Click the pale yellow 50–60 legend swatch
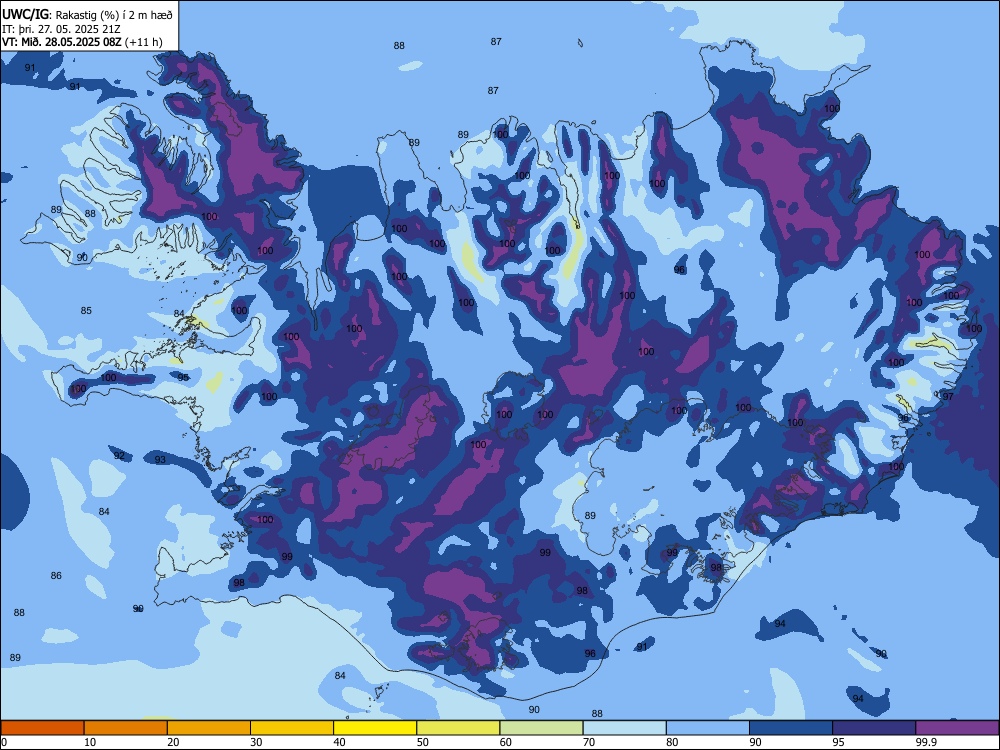Screen dimensions: 1000x750 [x=458, y=728]
